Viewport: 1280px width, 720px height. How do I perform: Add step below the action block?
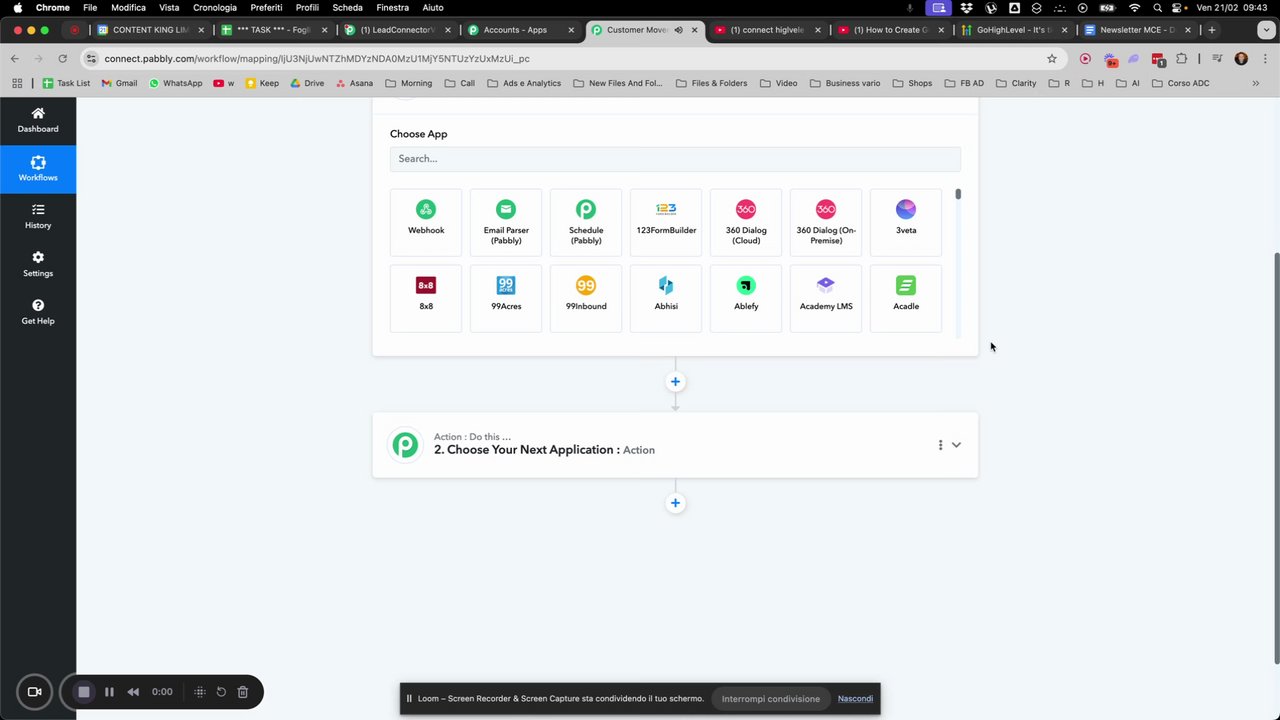tap(675, 503)
